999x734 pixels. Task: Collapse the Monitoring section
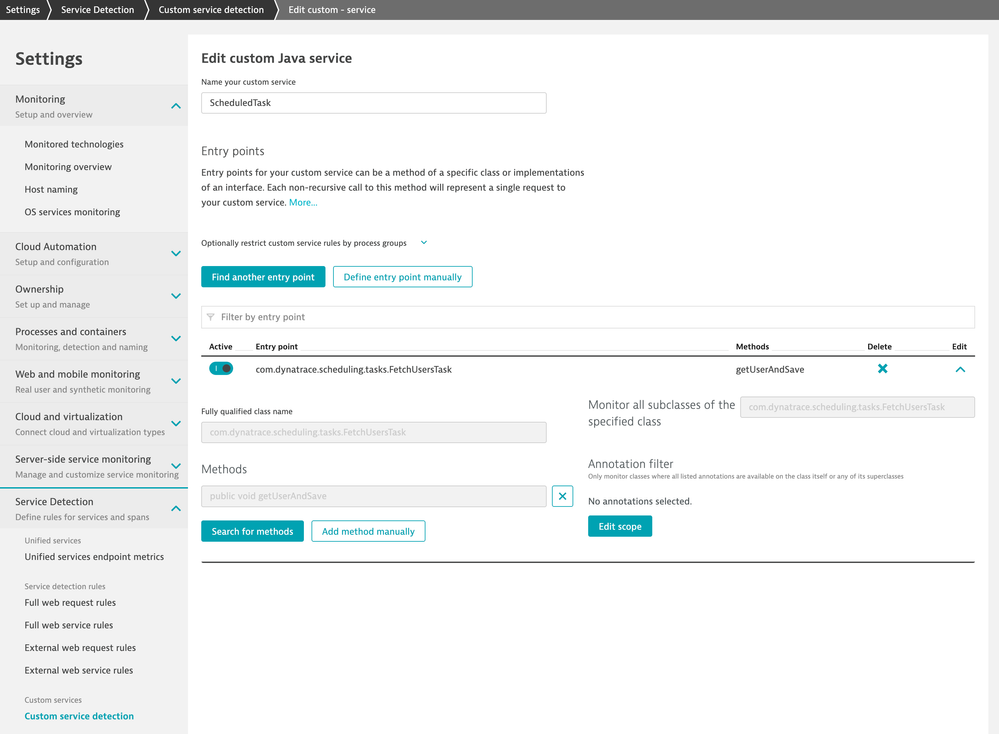[x=176, y=106]
